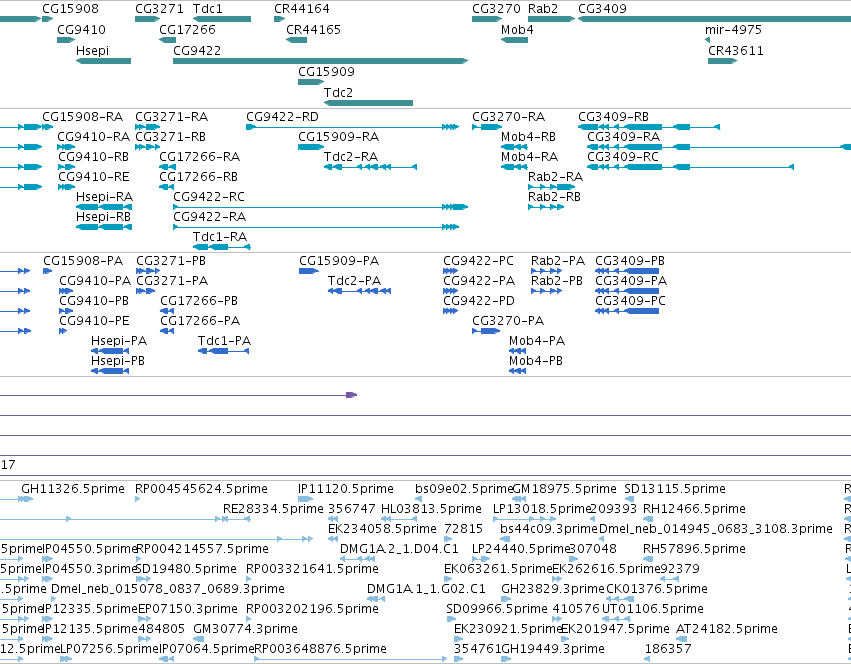851x664 pixels.
Task: Select the EK234058.5prime EST
Action: click(x=333, y=539)
